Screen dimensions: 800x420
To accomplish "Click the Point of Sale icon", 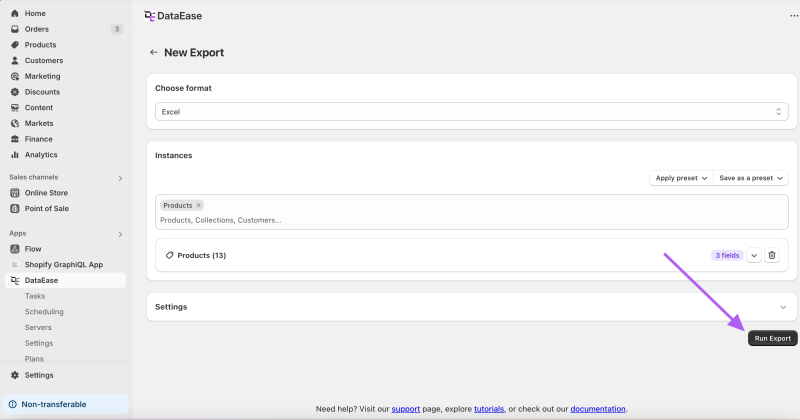I will click(x=15, y=208).
